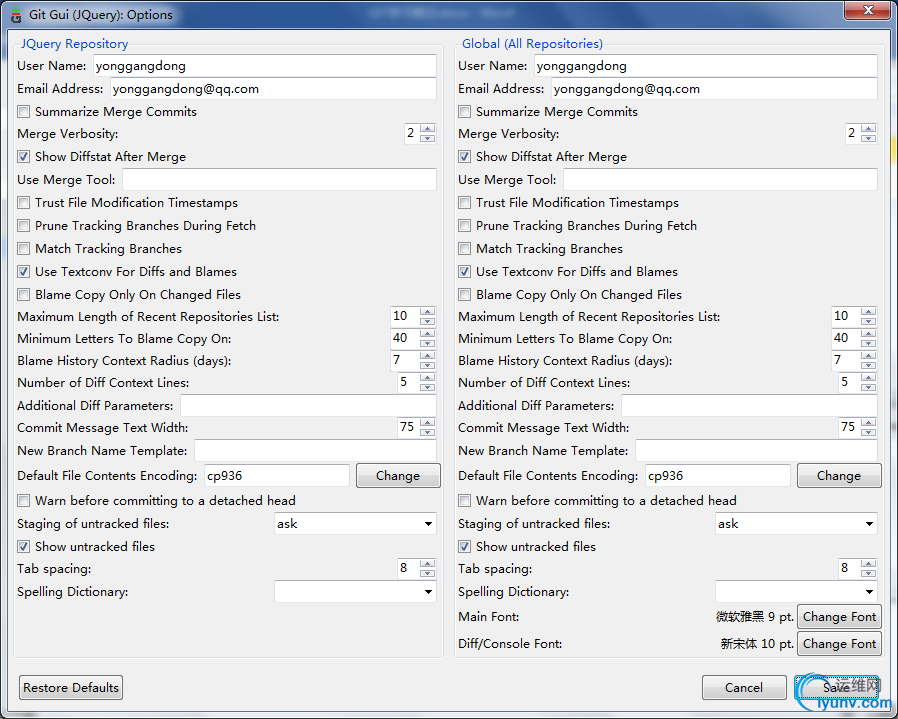Click Change Font for Main Font
This screenshot has width=898, height=719.
[839, 617]
